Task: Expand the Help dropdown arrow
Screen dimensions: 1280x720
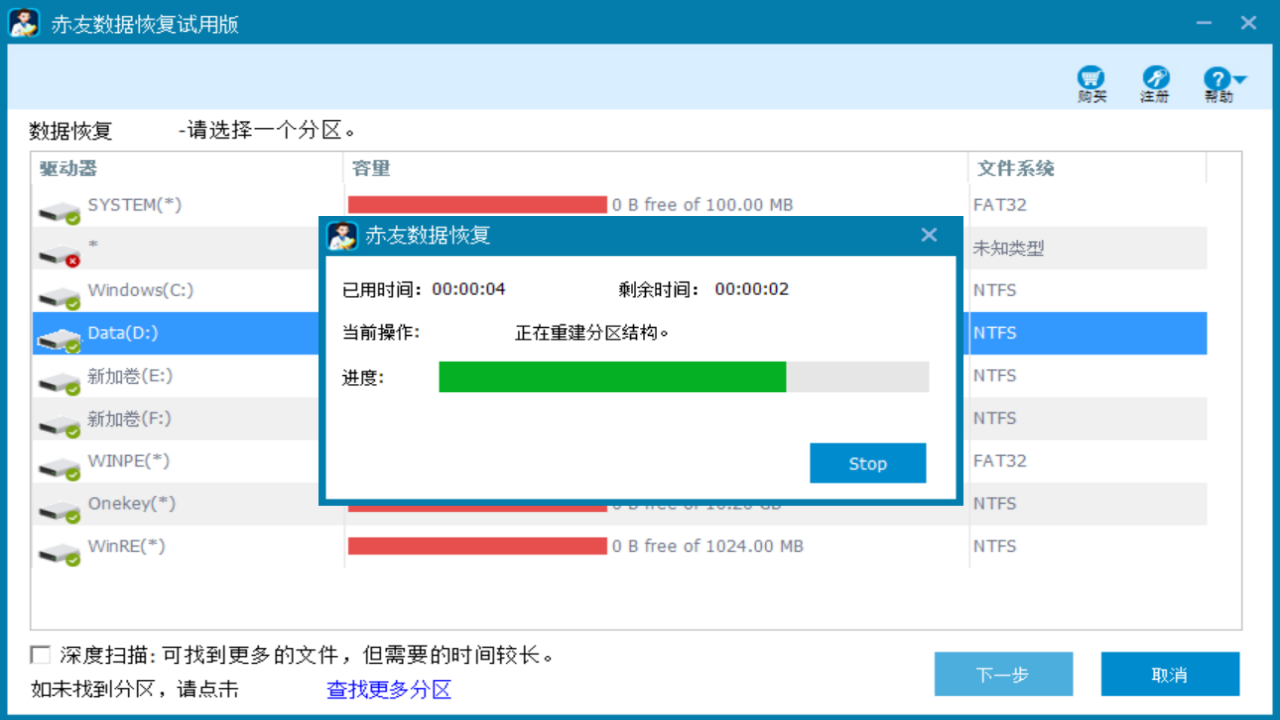Action: 1240,80
